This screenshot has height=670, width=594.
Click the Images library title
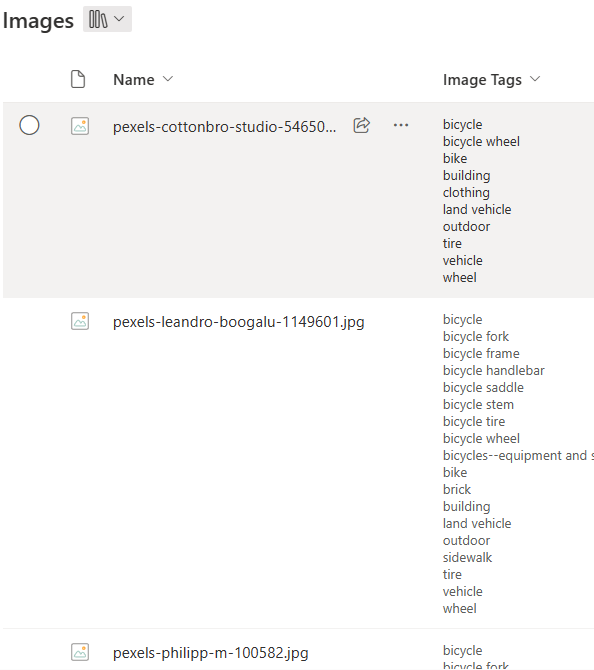[38, 21]
